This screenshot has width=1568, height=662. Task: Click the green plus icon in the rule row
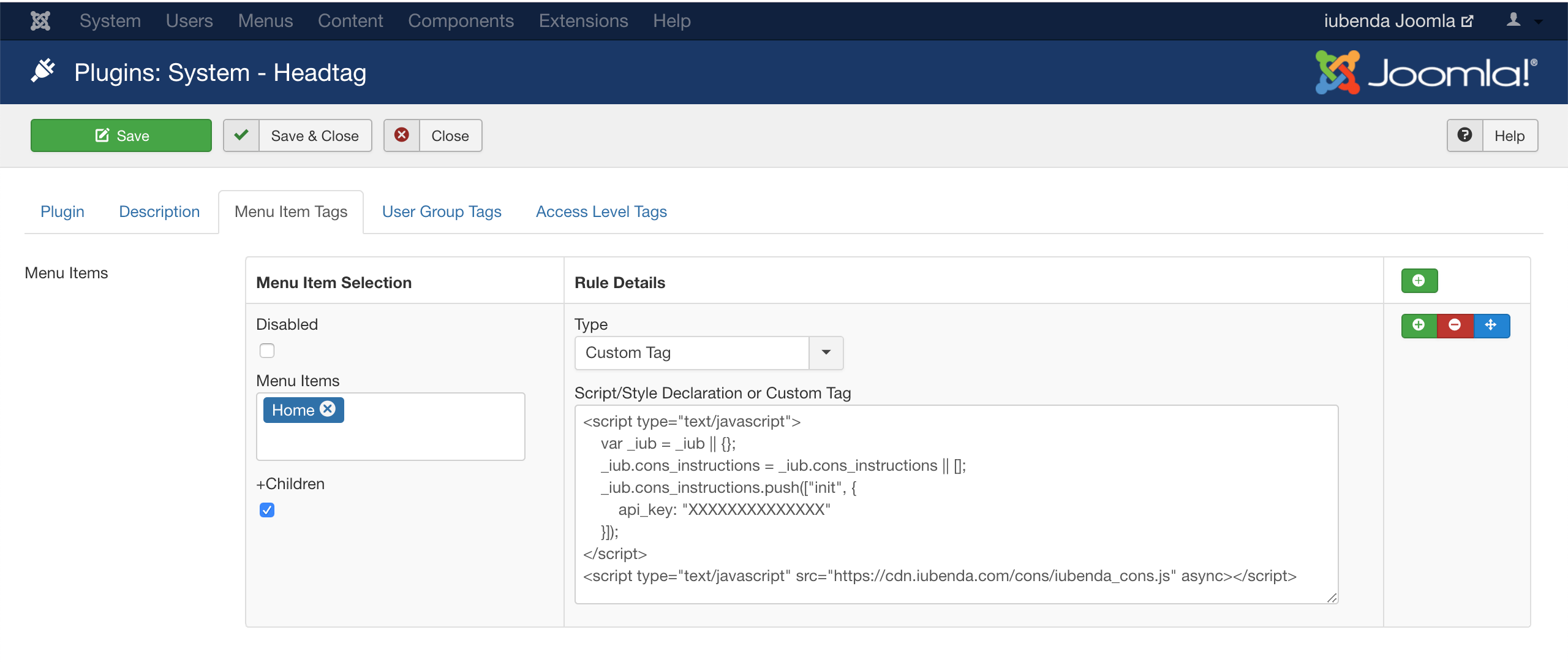point(1419,325)
